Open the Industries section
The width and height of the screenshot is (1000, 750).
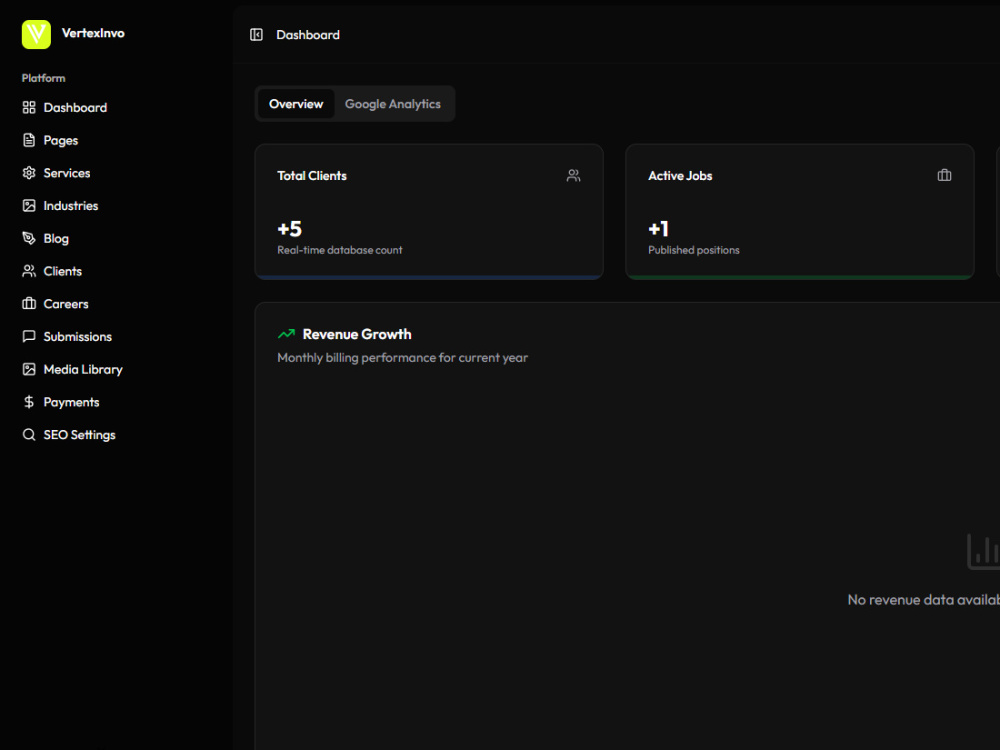coord(71,205)
